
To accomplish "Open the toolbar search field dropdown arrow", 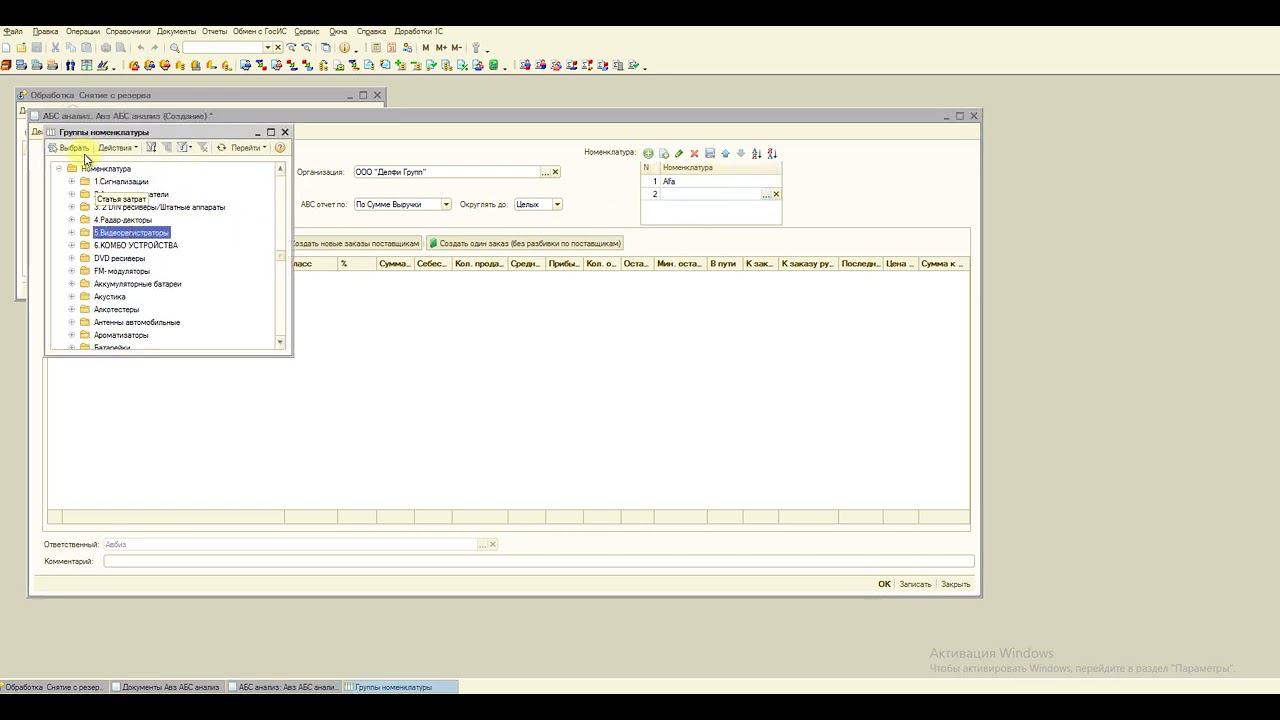I will tap(267, 47).
